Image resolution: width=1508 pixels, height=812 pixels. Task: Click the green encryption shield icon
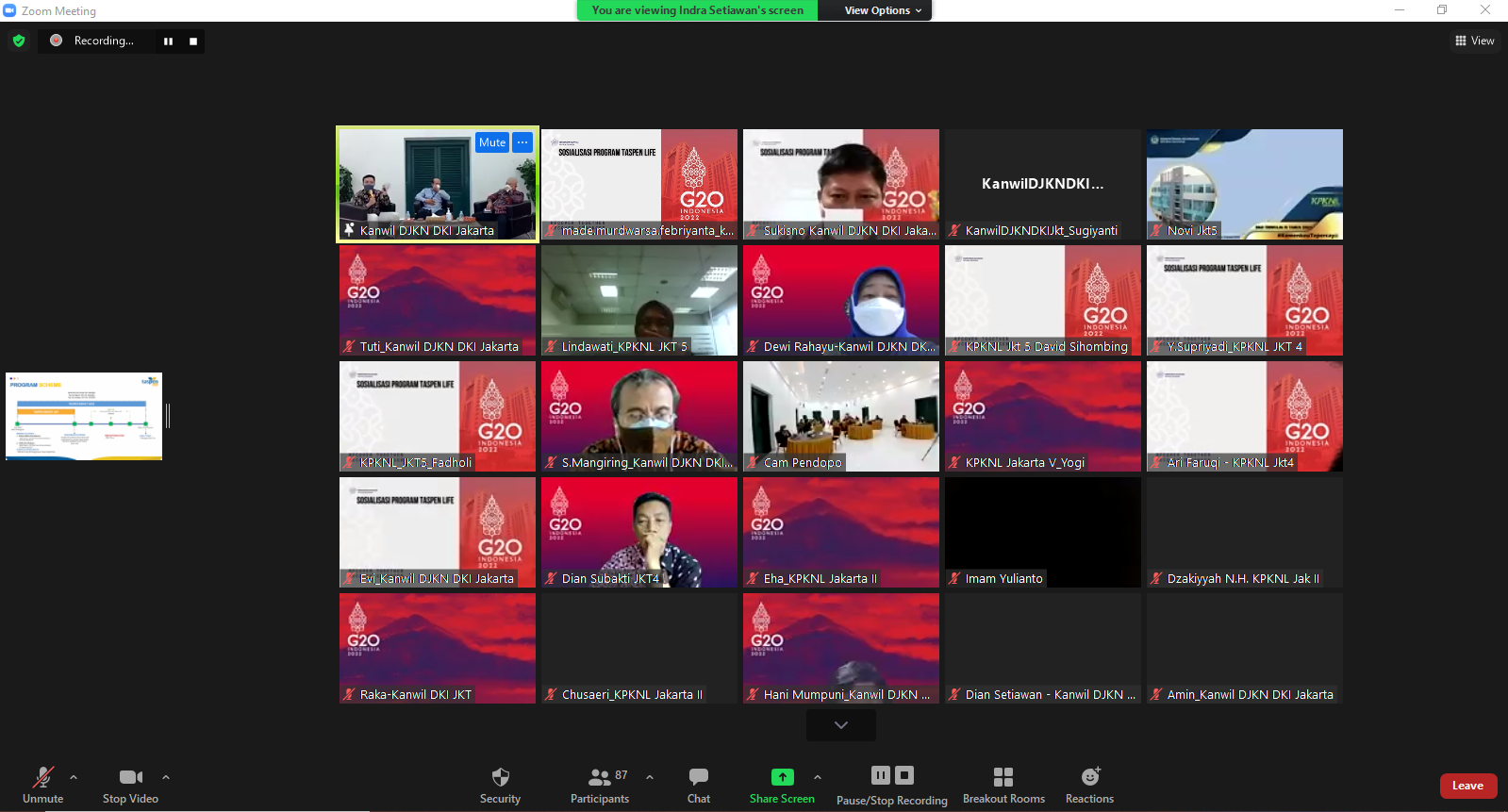[x=19, y=41]
